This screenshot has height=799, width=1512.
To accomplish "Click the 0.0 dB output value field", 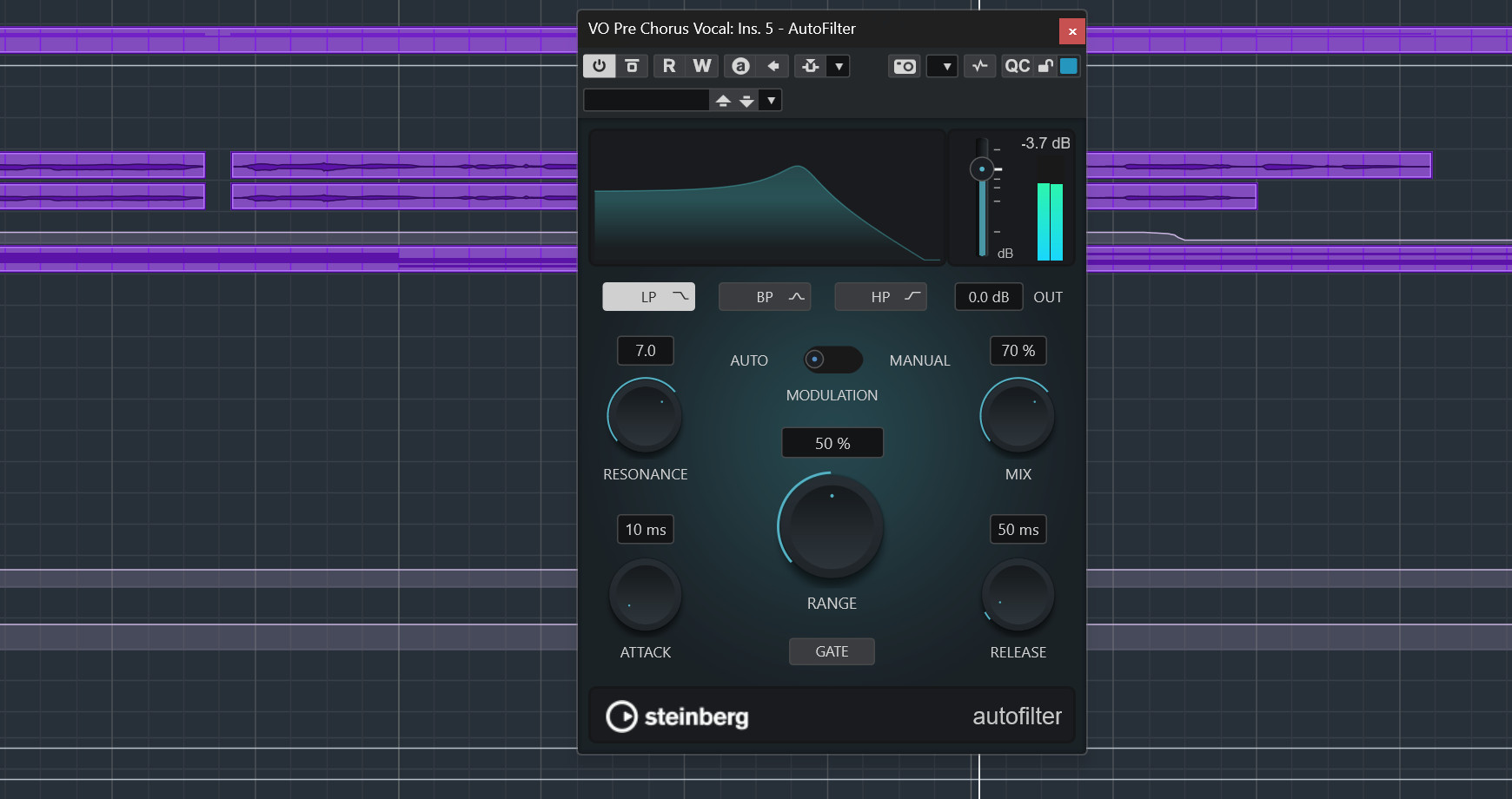I will click(989, 297).
